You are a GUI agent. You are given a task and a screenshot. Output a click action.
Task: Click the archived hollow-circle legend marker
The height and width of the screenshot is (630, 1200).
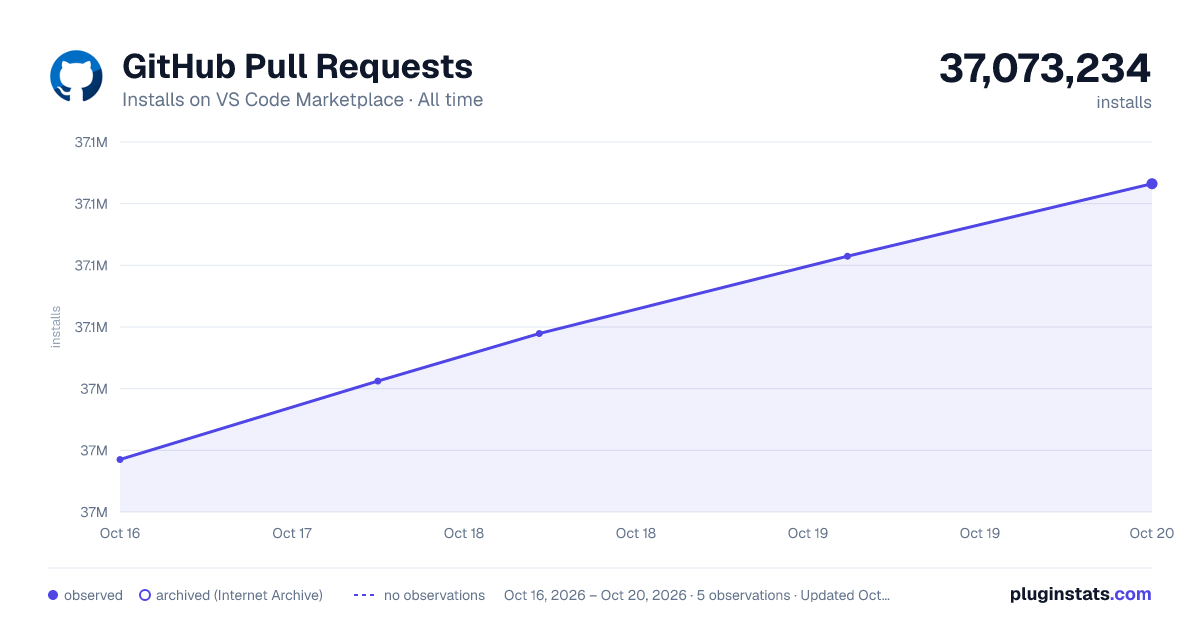(145, 595)
